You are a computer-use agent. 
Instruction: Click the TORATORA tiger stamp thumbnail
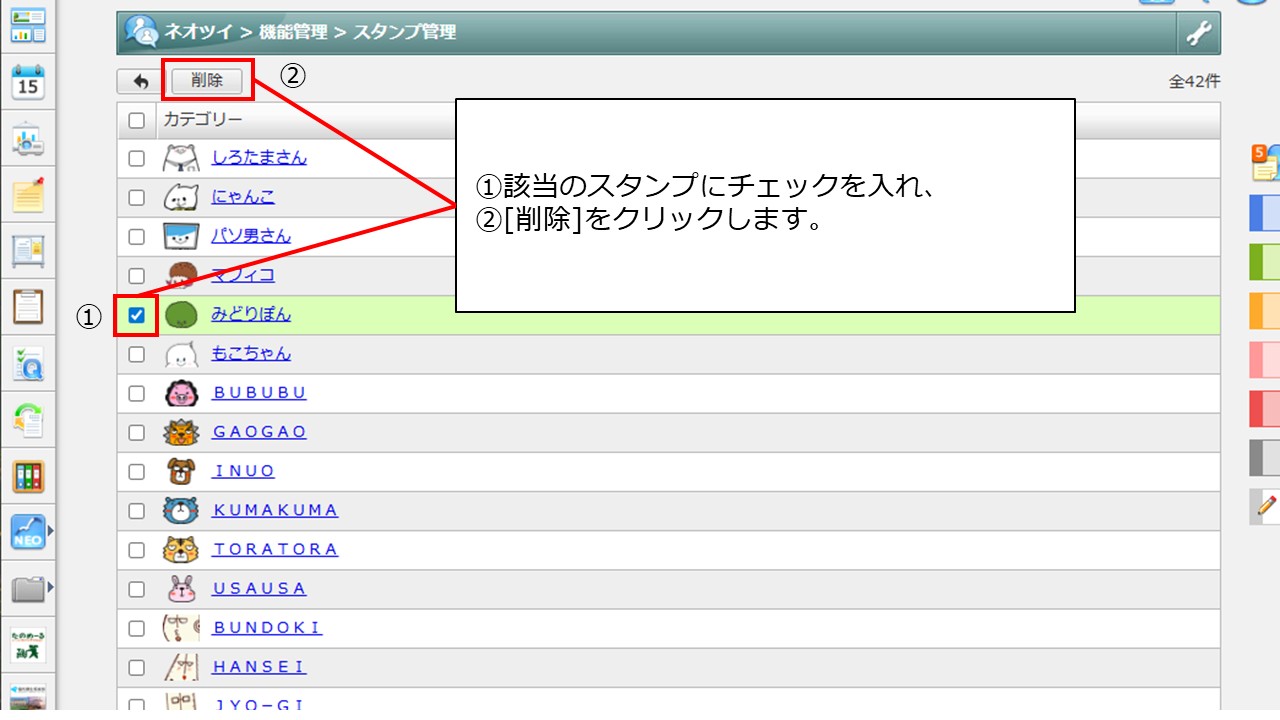coord(180,549)
